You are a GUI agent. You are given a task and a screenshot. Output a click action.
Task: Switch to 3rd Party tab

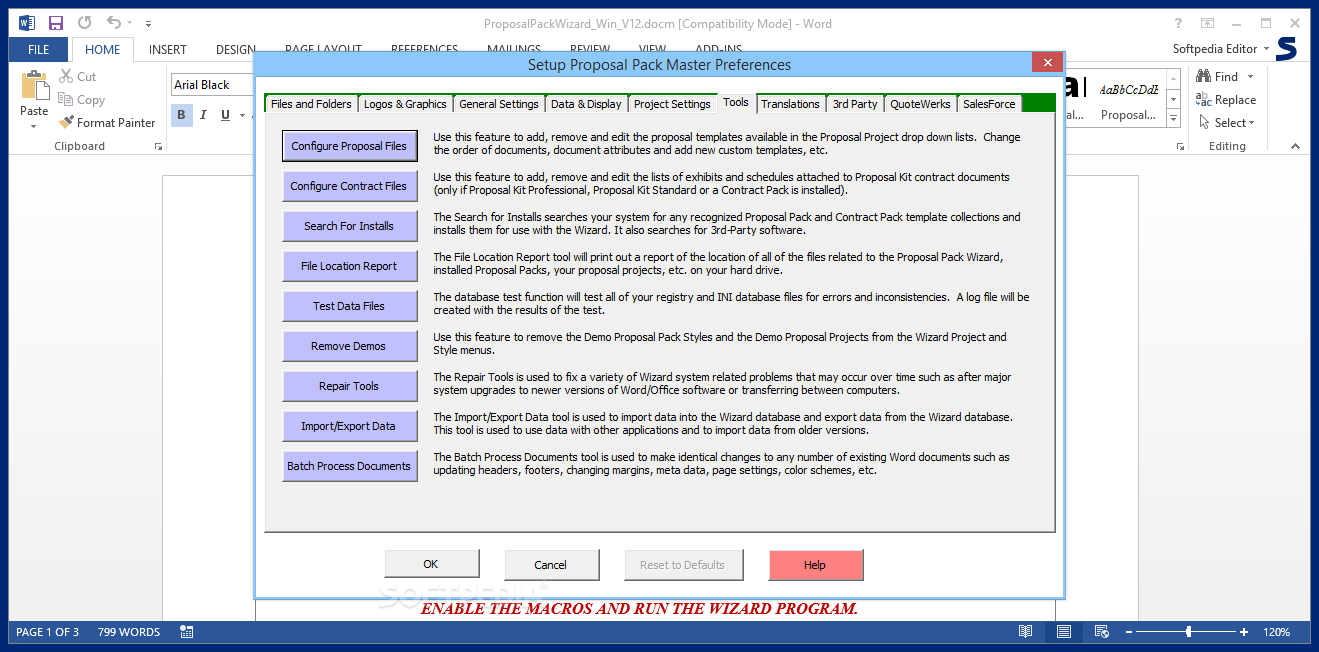(855, 104)
